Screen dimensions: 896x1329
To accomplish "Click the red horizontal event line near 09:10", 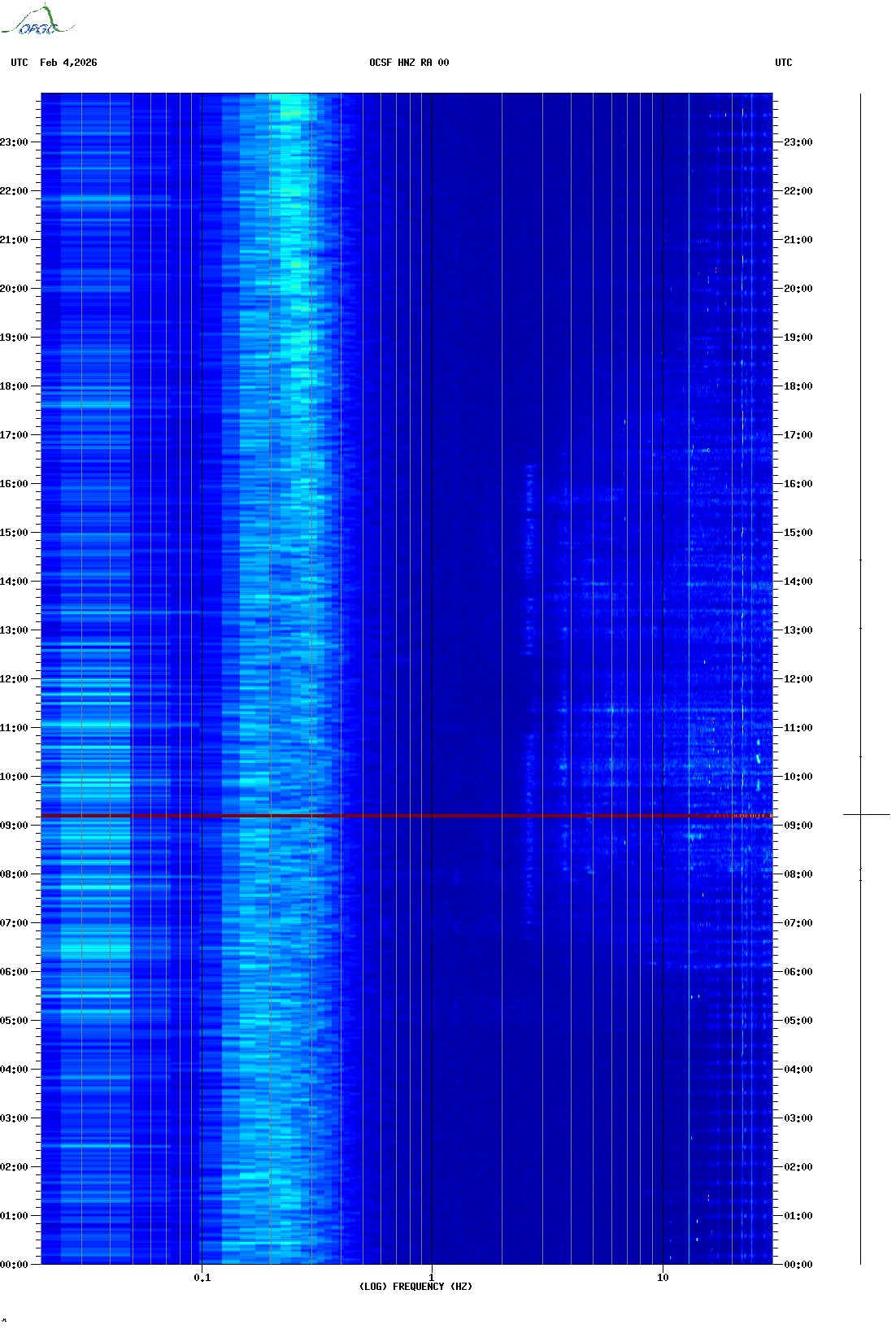I will pos(407,816).
